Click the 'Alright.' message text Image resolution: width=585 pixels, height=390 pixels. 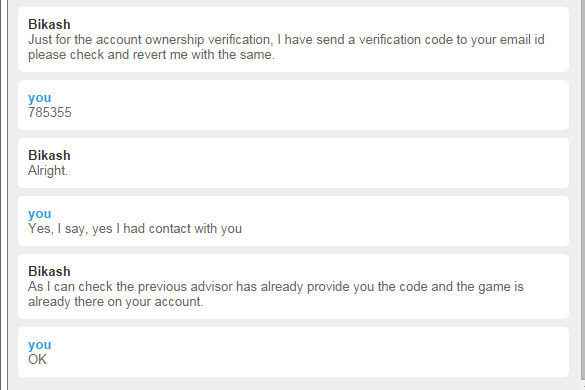coord(48,171)
